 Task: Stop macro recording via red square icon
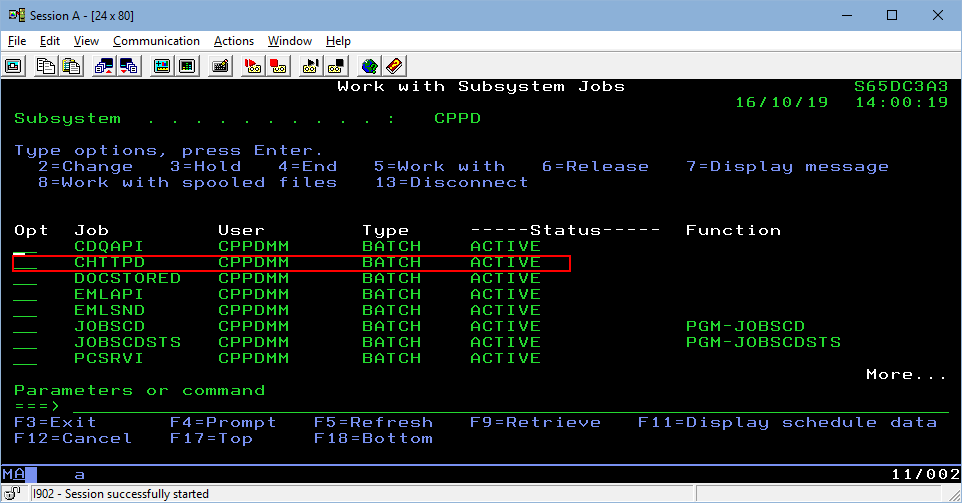(278, 66)
